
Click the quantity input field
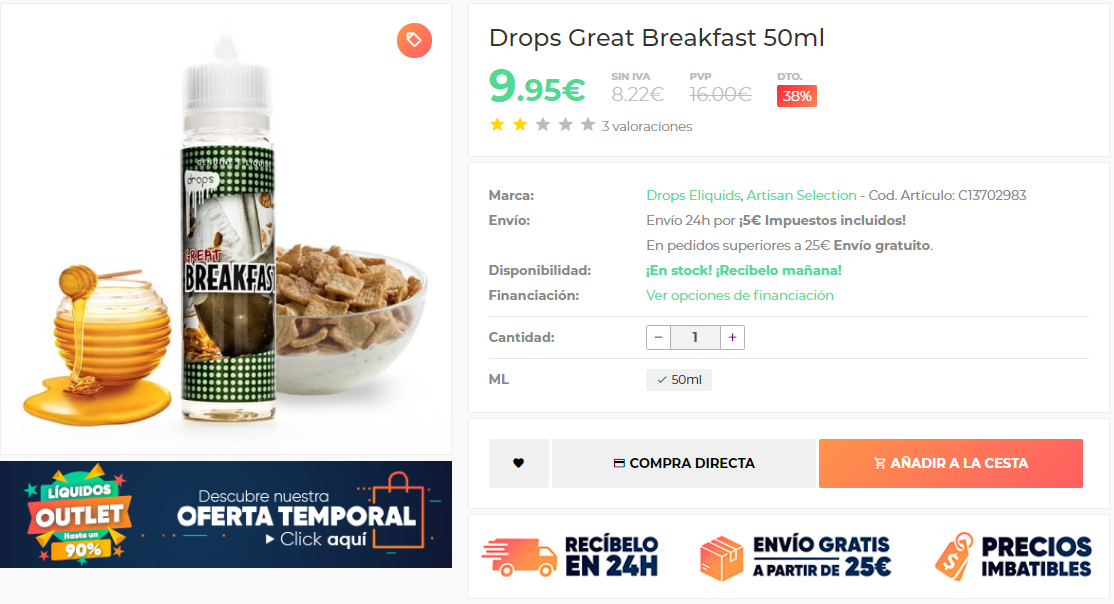pyautogui.click(x=695, y=338)
